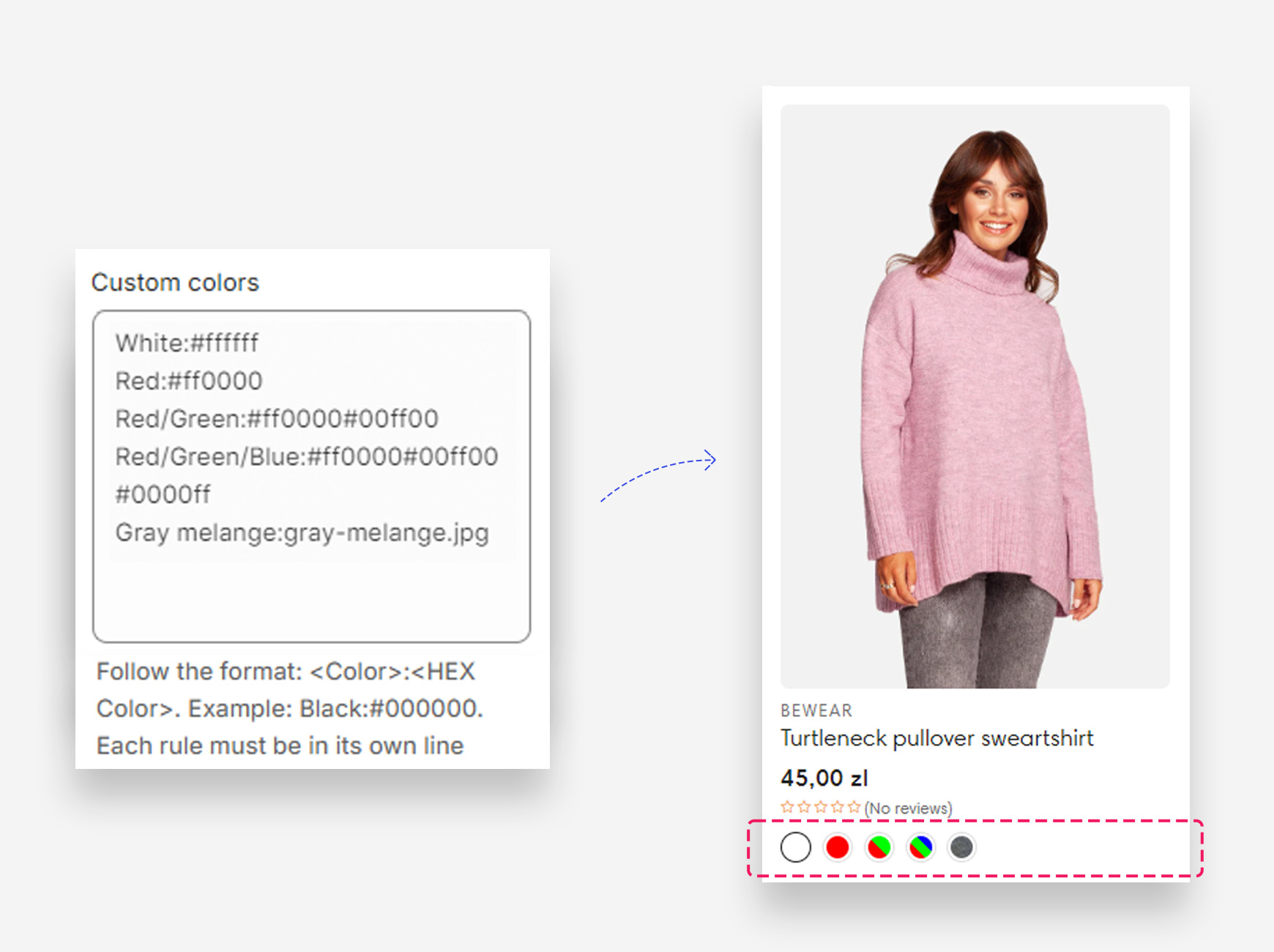This screenshot has width=1274, height=952.
Task: Choose the gray melange swatch
Action: (961, 847)
